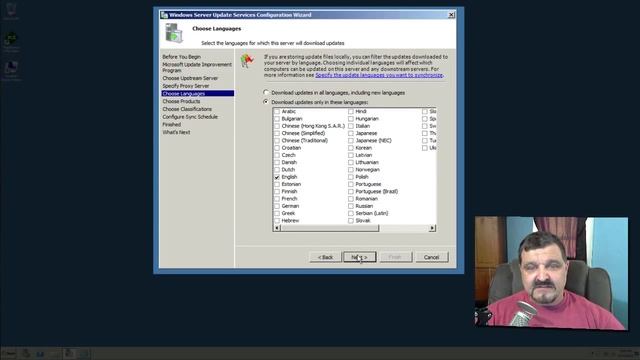640x360 pixels.
Task: Enable the Polish checkbox
Action: pyautogui.click(x=351, y=177)
